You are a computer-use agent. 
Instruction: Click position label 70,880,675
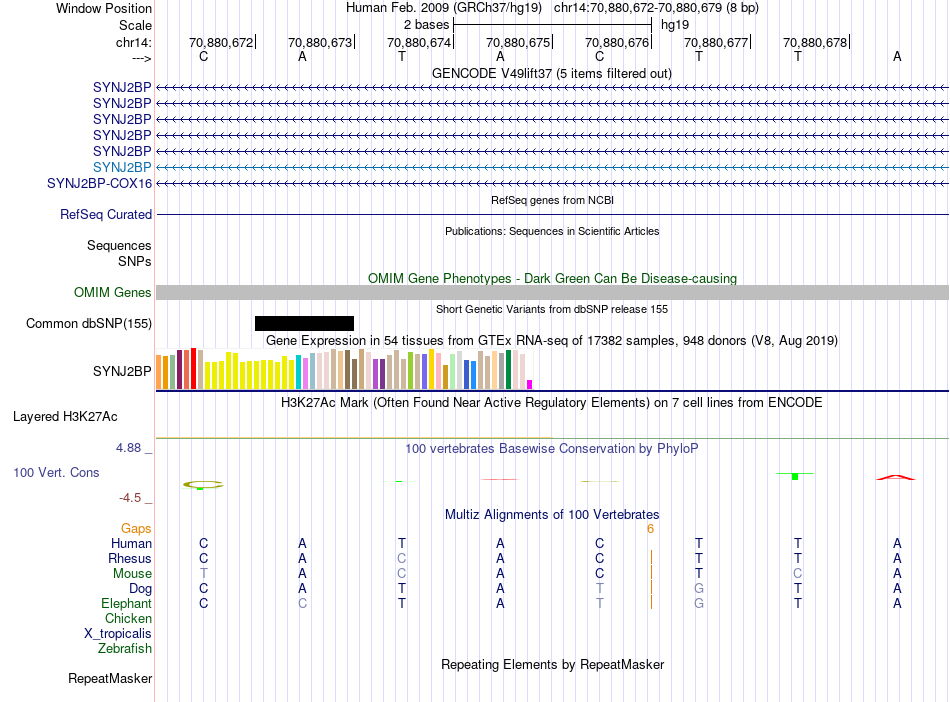click(518, 42)
